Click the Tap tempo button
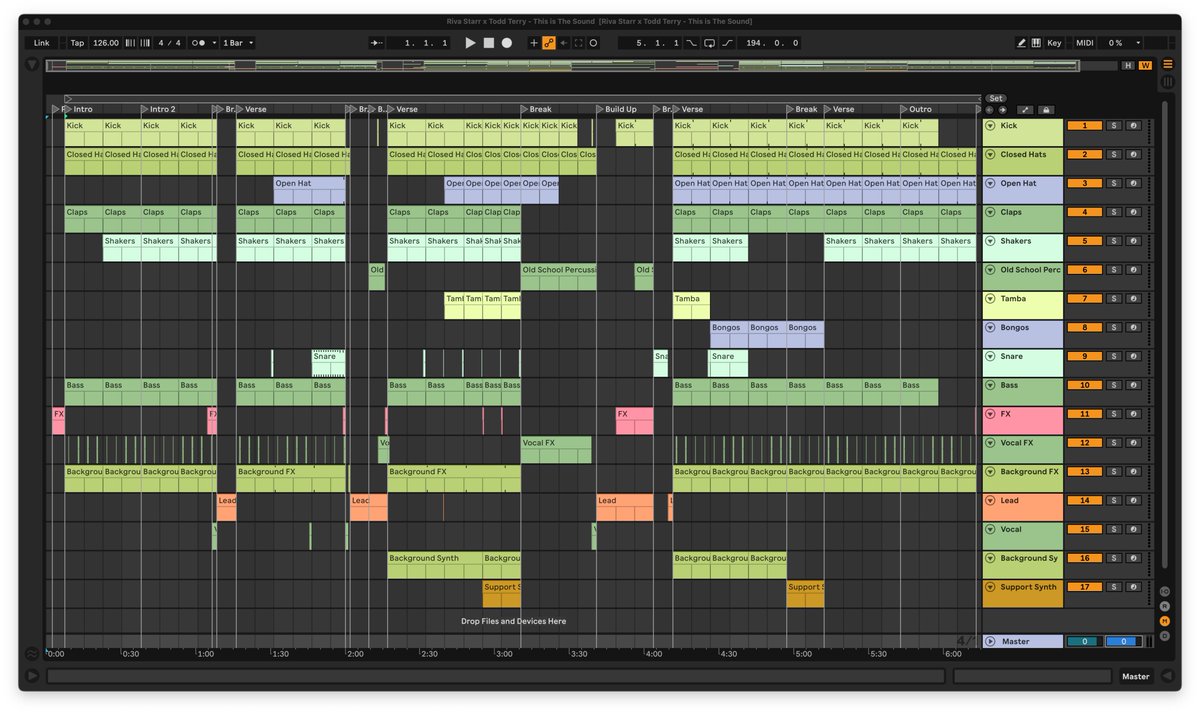This screenshot has width=1200, height=714. click(78, 43)
